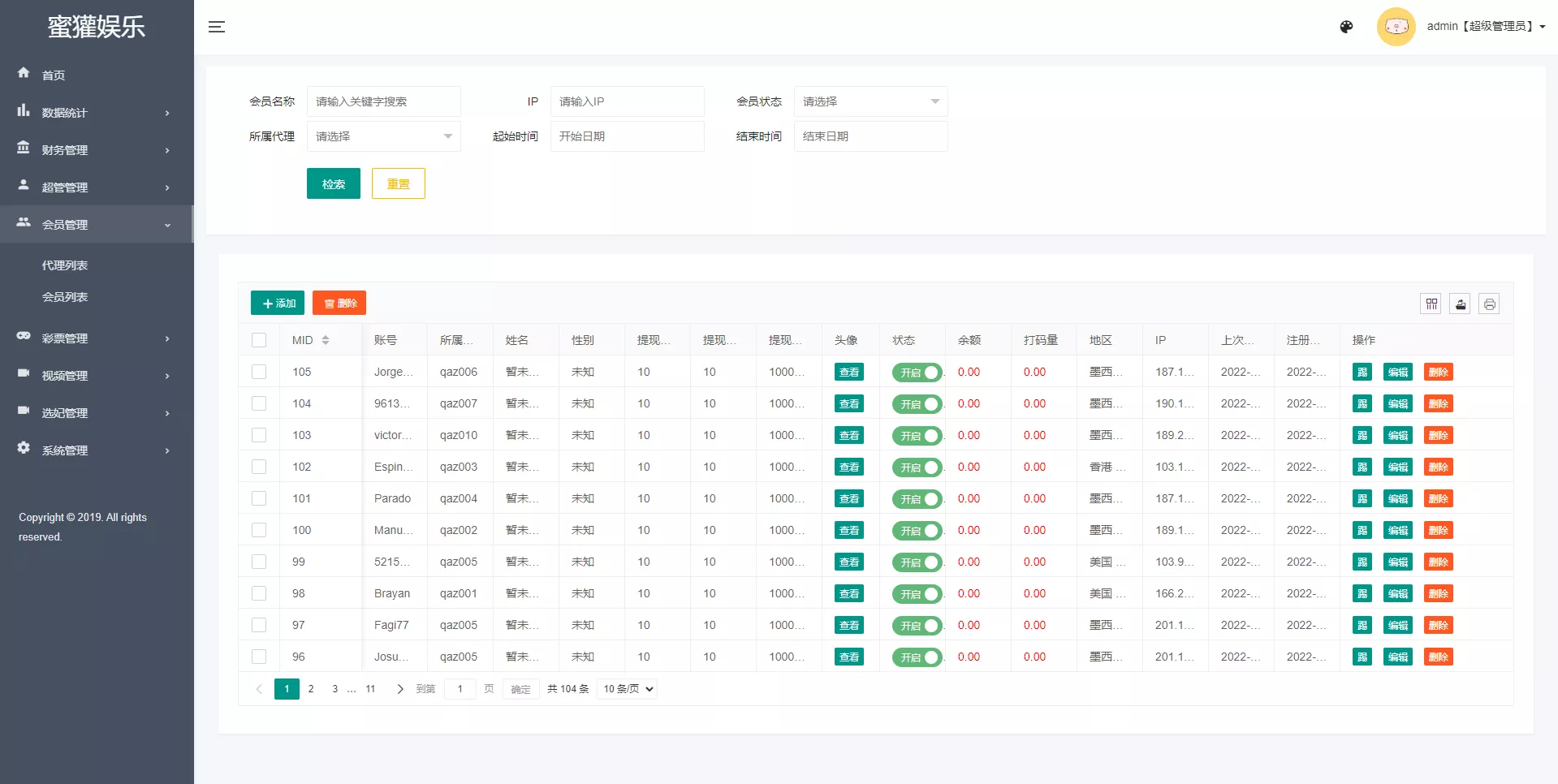
Task: Open the 会员状态 dropdown
Action: click(870, 101)
